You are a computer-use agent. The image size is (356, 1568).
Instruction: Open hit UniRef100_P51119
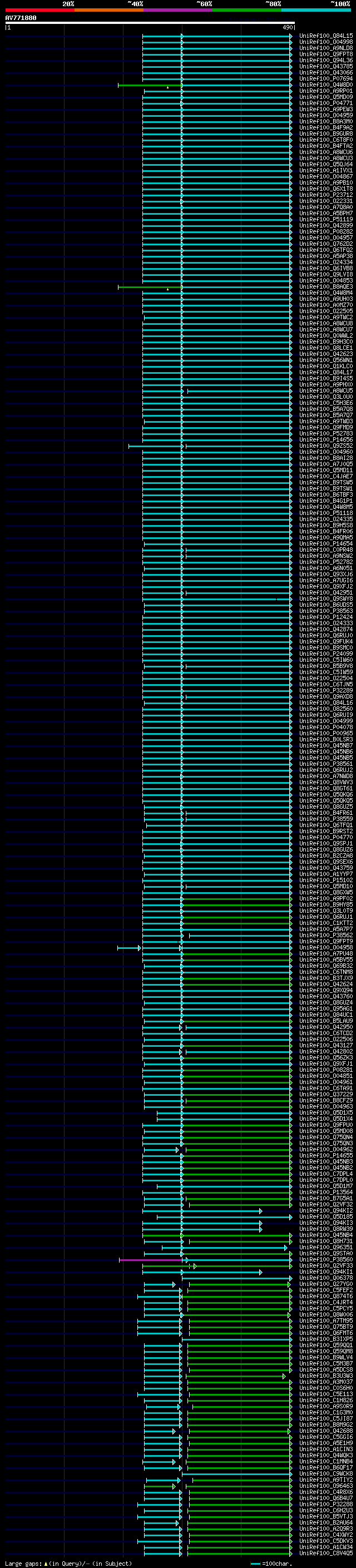[326, 220]
